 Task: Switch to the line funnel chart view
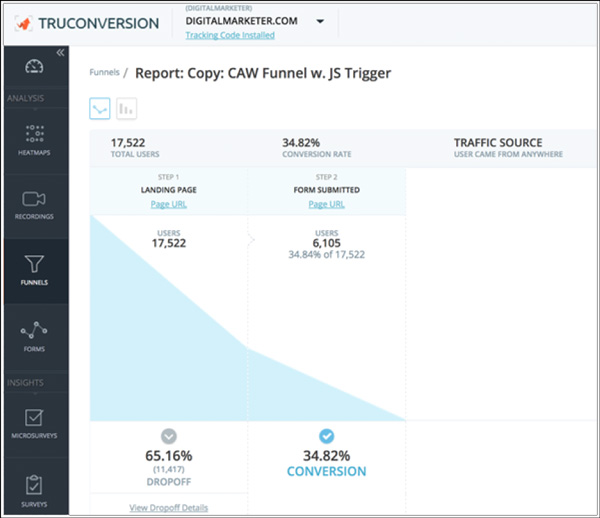[100, 109]
